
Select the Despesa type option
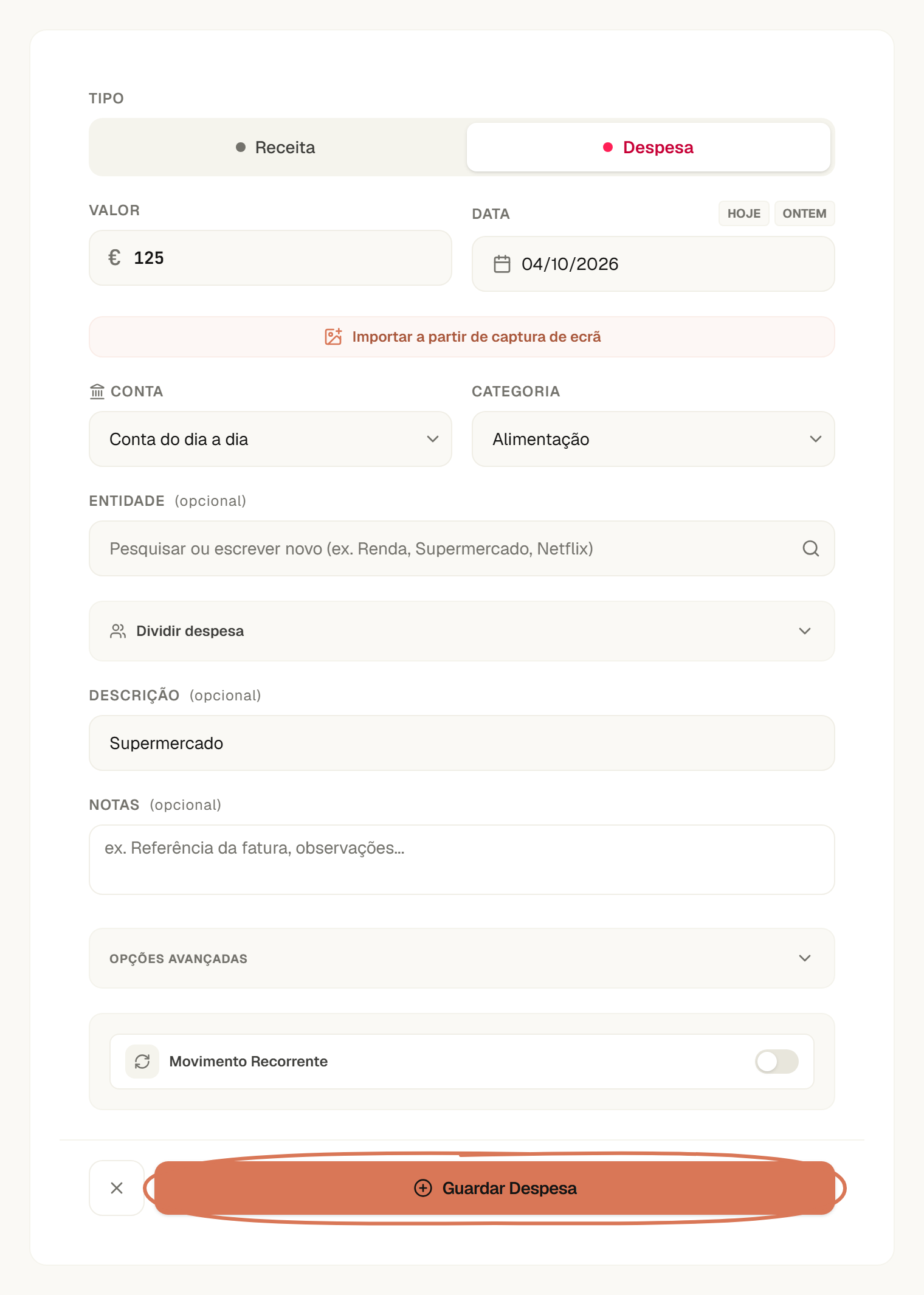(x=649, y=147)
